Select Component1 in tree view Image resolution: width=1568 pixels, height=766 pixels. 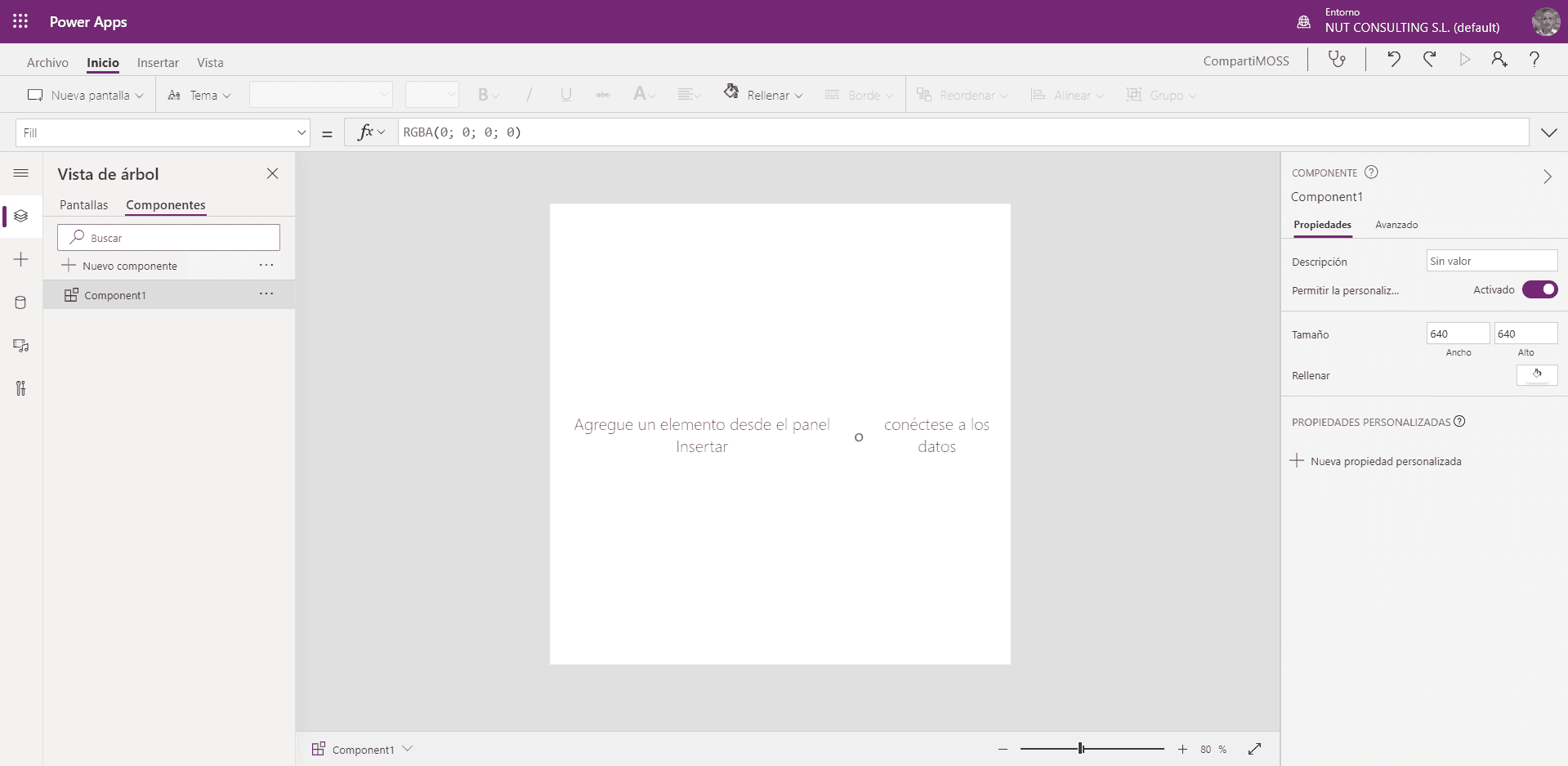[169, 295]
